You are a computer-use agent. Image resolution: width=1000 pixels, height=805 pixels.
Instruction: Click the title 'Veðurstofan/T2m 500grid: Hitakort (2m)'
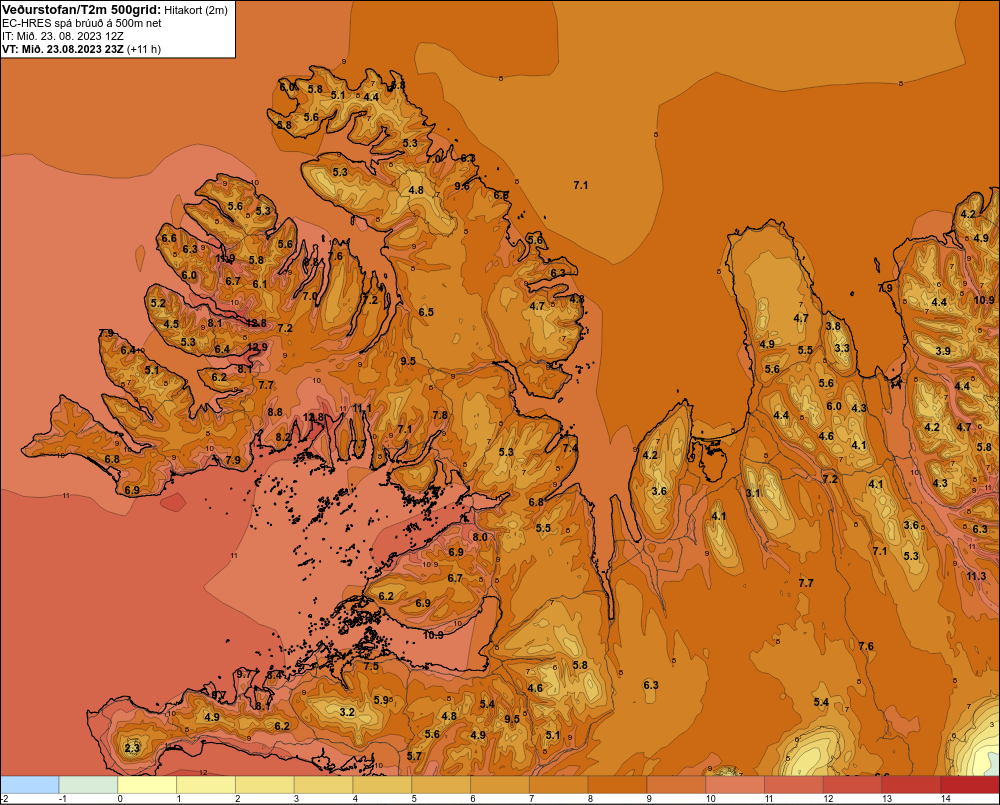pos(115,10)
